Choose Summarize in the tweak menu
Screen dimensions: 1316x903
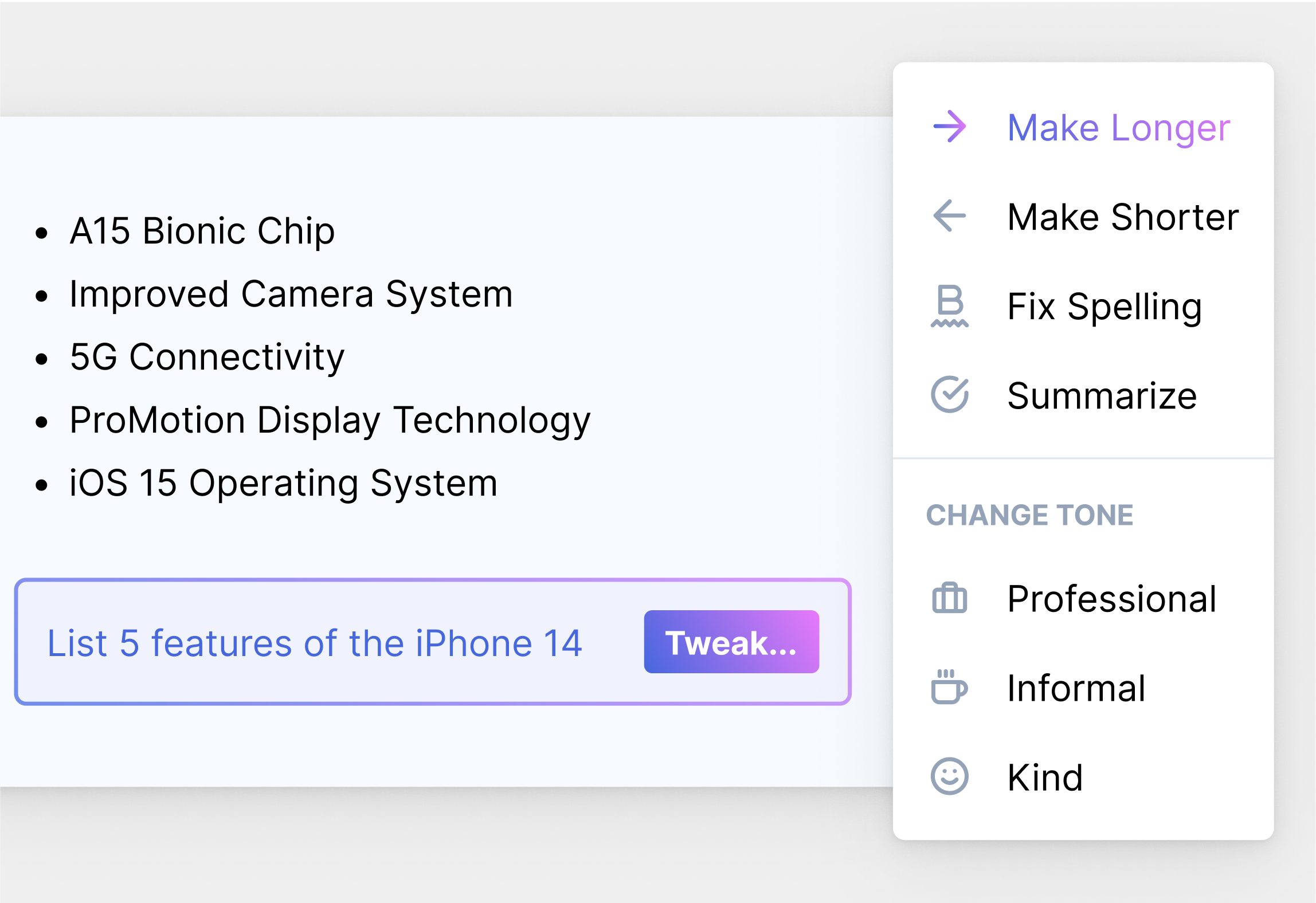[x=1083, y=395]
